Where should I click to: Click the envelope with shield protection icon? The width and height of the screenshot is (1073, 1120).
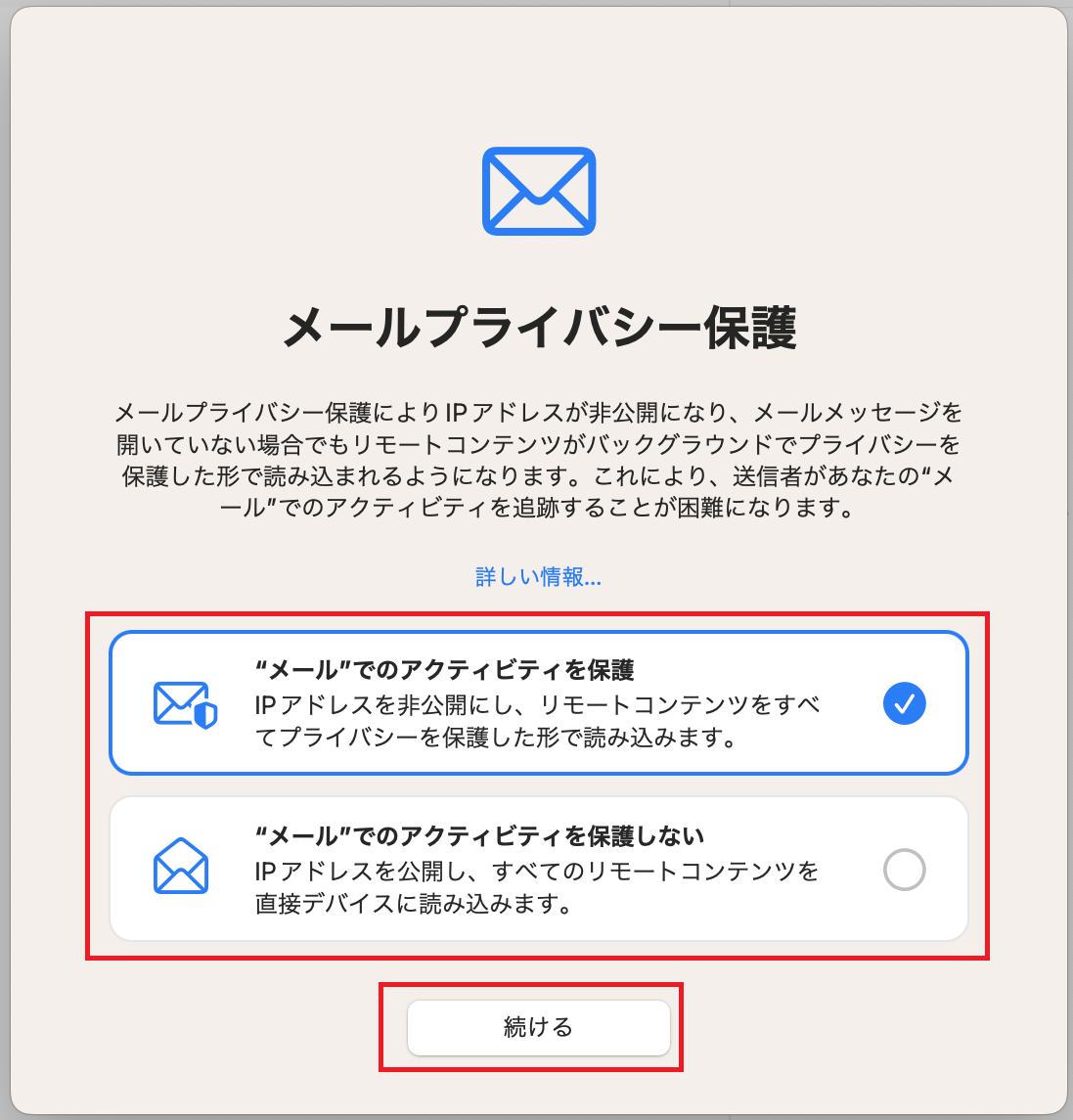coord(185,704)
